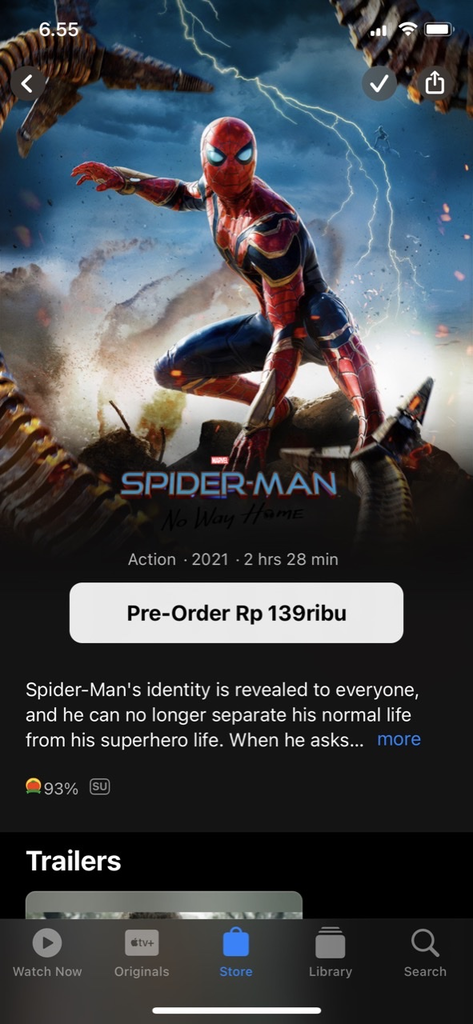Switch to the Originals tab
The image size is (473, 1024).
pyautogui.click(x=142, y=953)
